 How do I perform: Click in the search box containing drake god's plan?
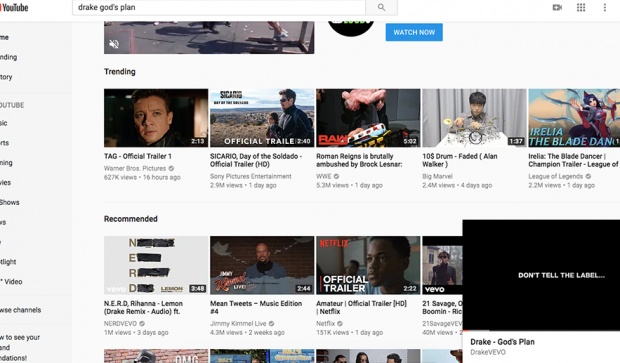point(219,7)
